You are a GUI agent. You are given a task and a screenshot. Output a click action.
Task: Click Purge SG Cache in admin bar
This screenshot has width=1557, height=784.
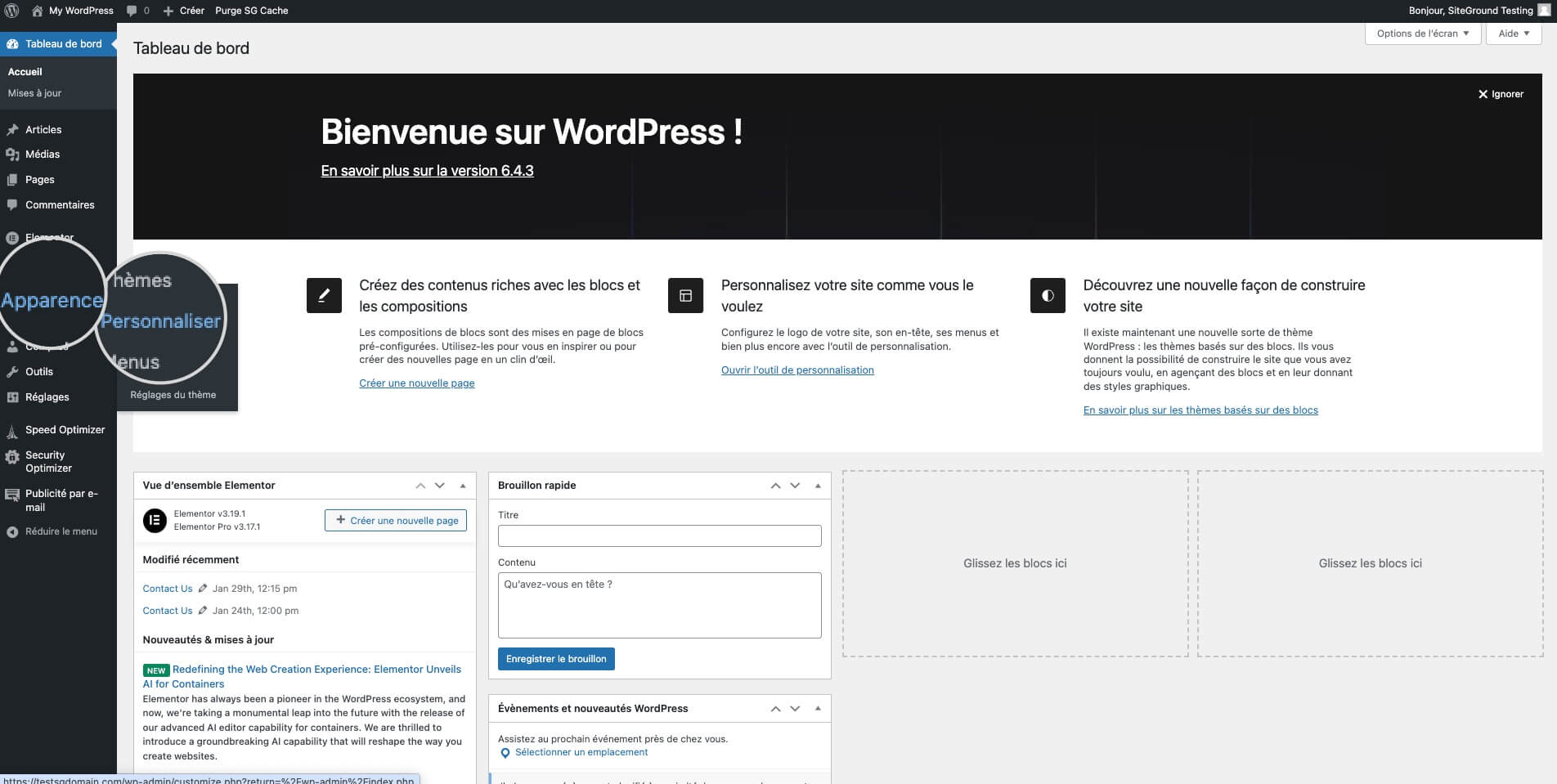(251, 11)
